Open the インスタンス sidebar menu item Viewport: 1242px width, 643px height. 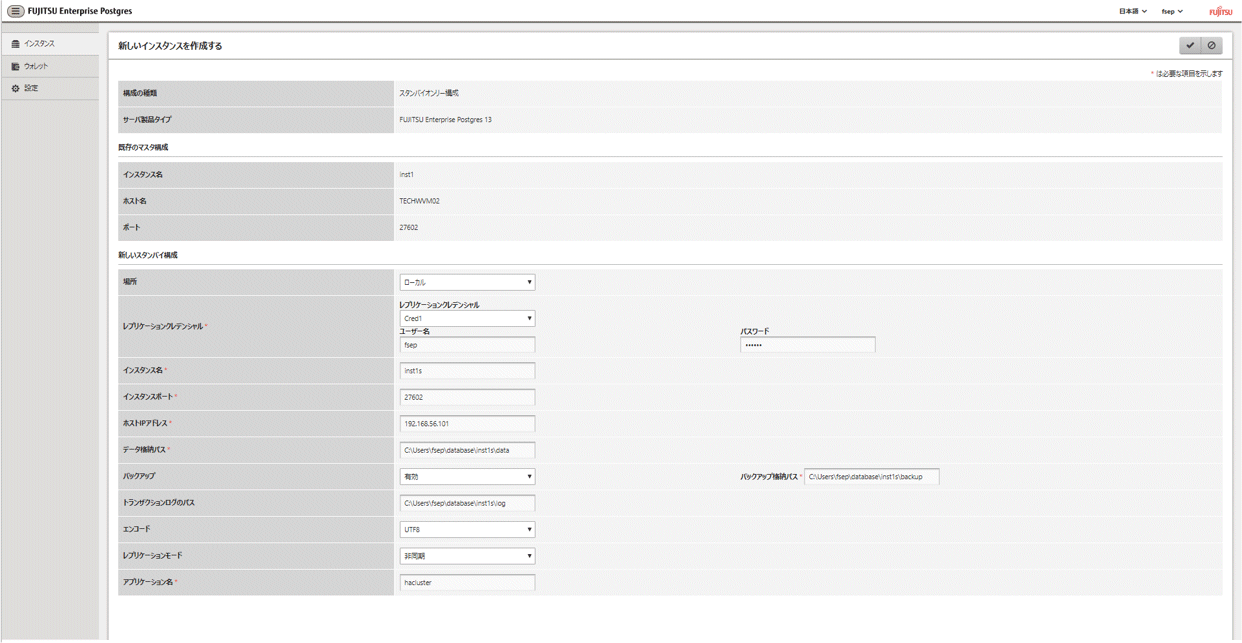pos(50,44)
